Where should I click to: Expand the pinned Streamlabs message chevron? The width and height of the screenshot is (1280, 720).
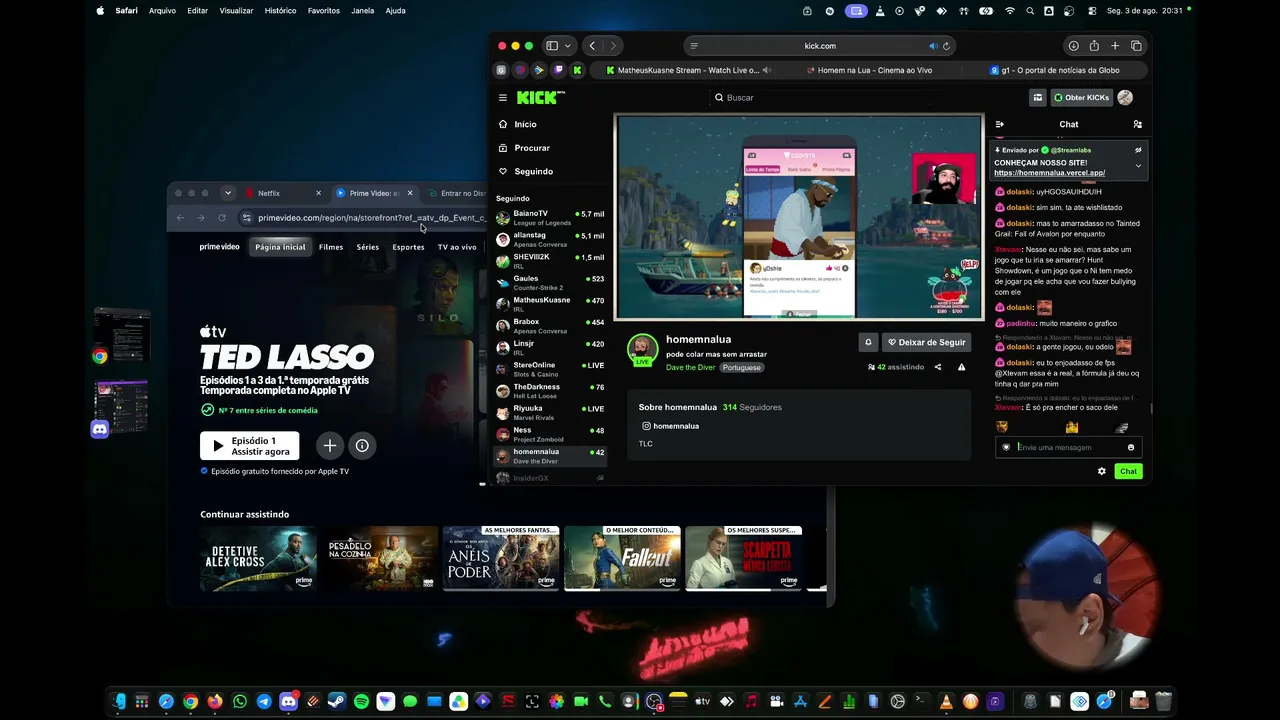click(x=1138, y=166)
